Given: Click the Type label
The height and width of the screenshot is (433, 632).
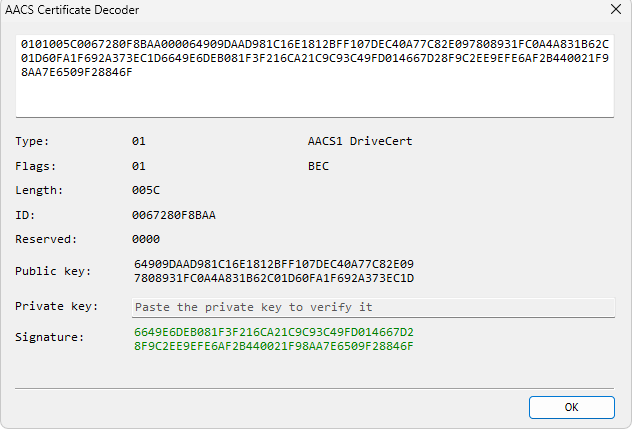Looking at the screenshot, I should (x=32, y=141).
